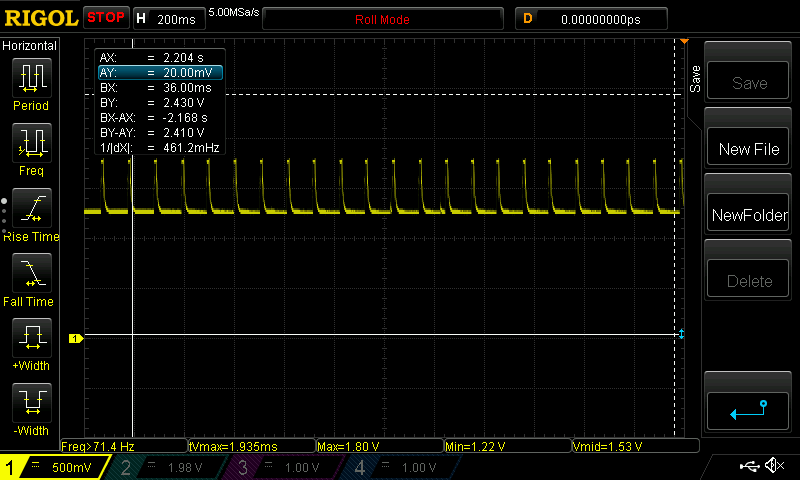
Task: Select the 200ms horizontal timebase field
Action: point(169,19)
